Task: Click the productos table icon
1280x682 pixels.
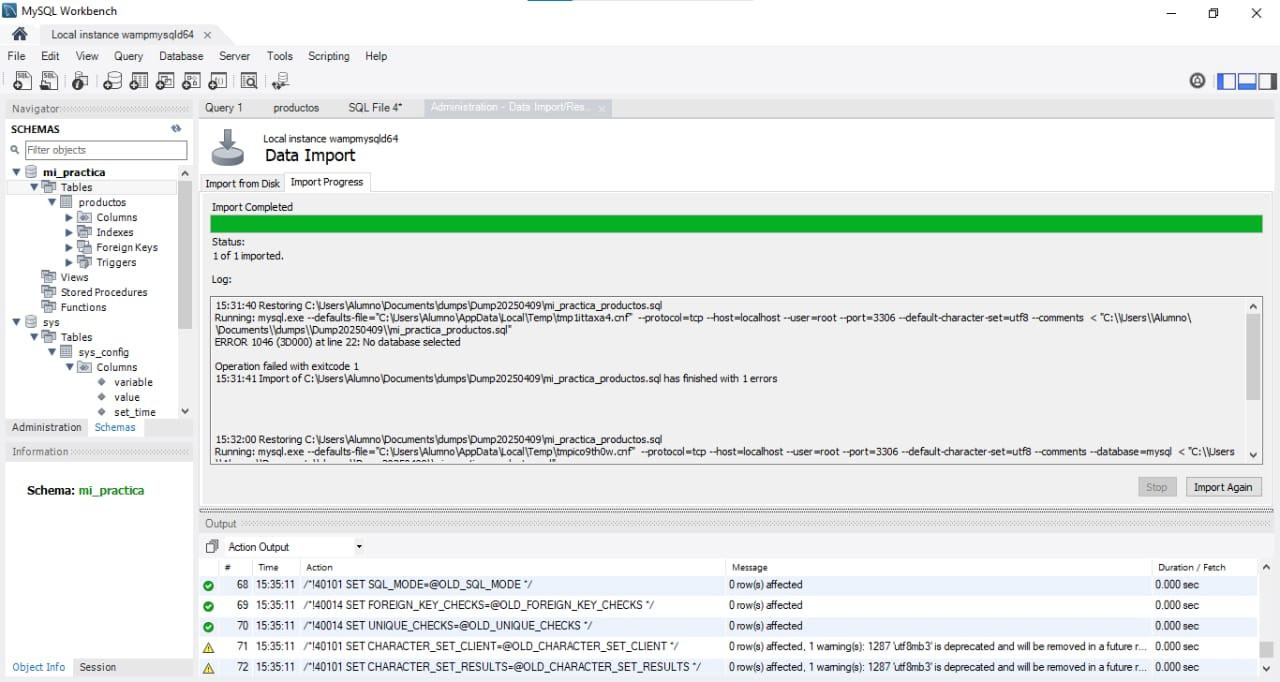Action: coord(67,202)
